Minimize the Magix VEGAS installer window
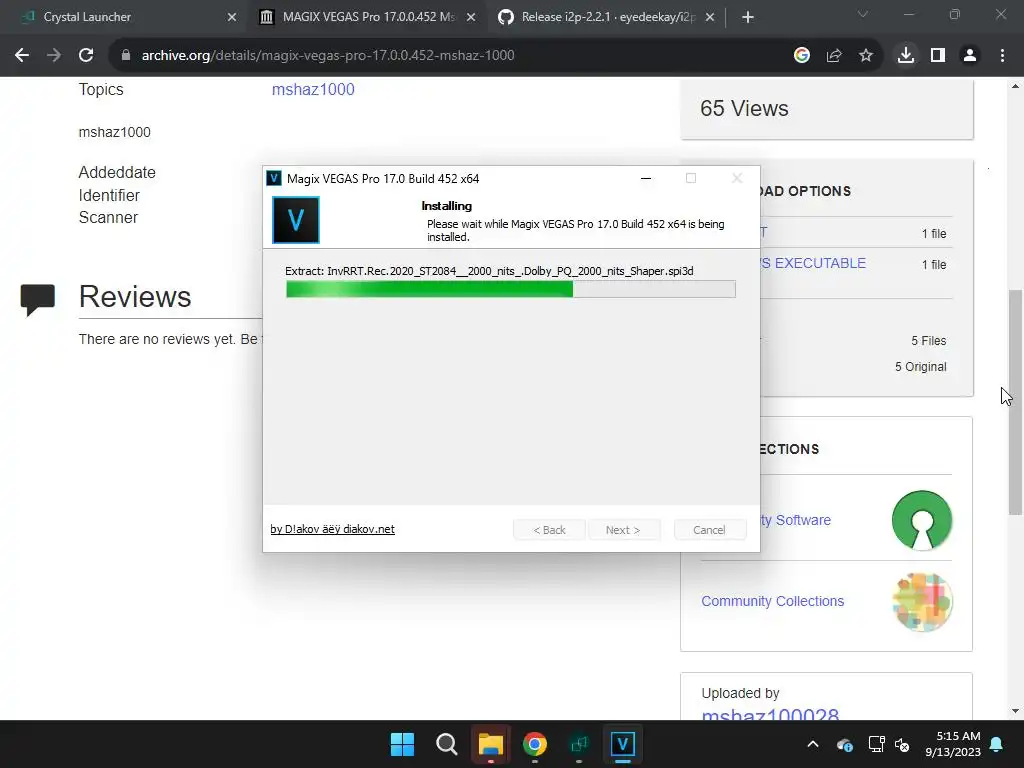 point(646,178)
